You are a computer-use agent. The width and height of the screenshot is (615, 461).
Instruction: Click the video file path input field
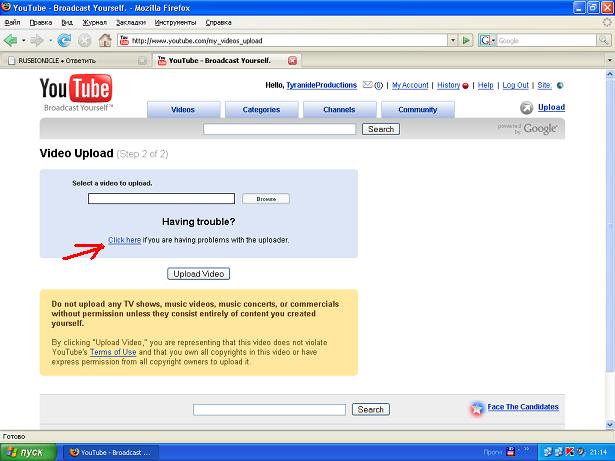pos(161,199)
